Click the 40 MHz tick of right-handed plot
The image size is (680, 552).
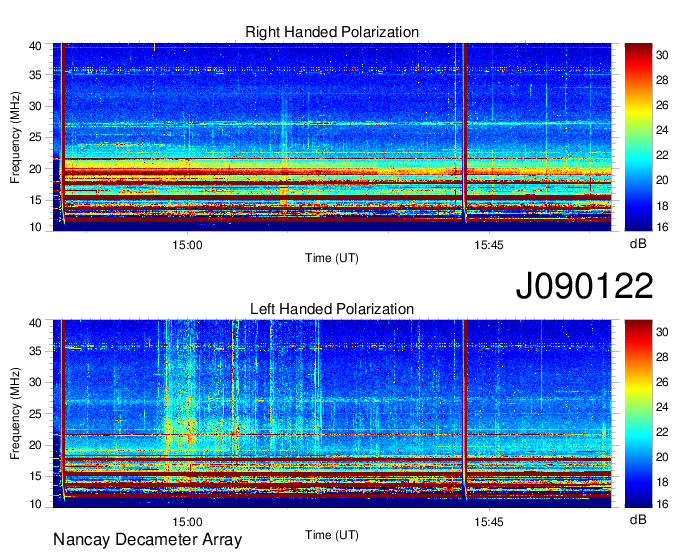pos(35,46)
